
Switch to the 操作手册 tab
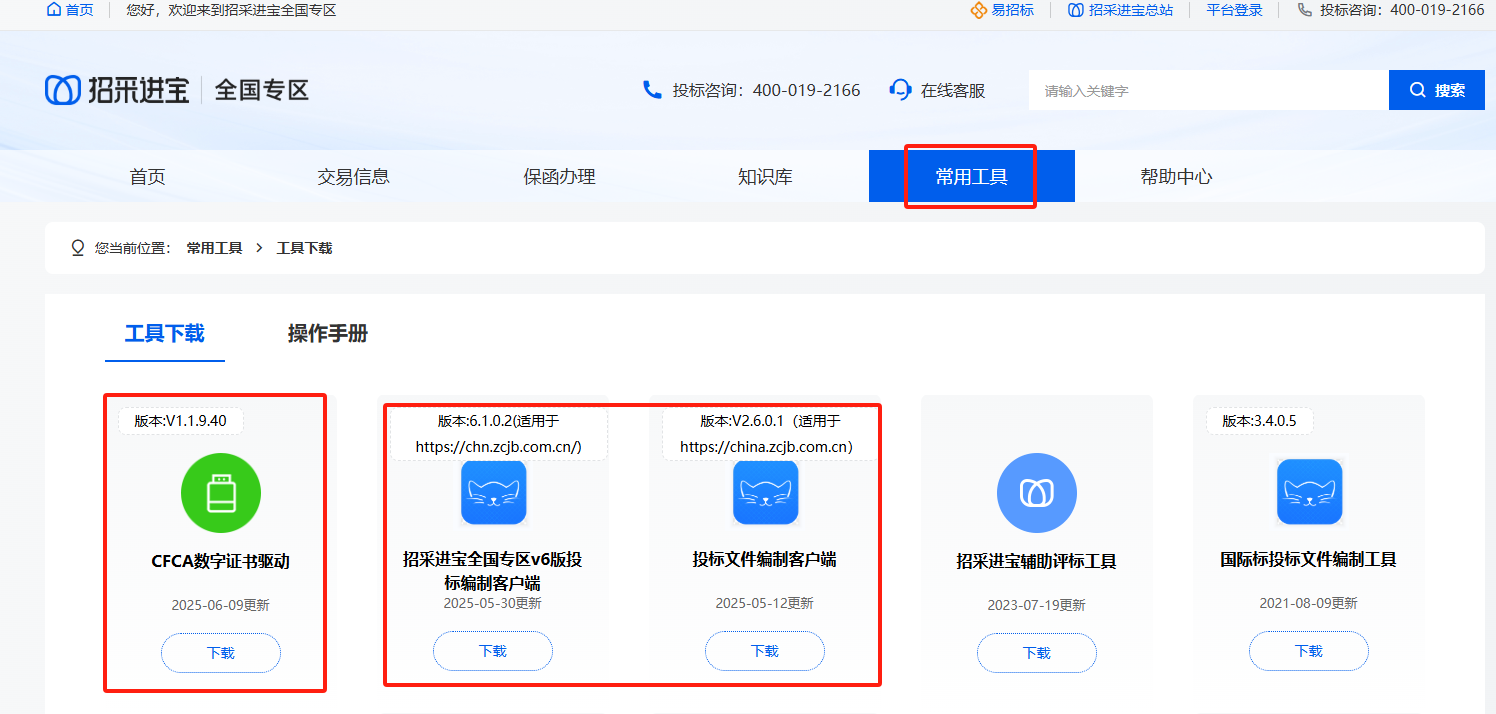click(328, 334)
